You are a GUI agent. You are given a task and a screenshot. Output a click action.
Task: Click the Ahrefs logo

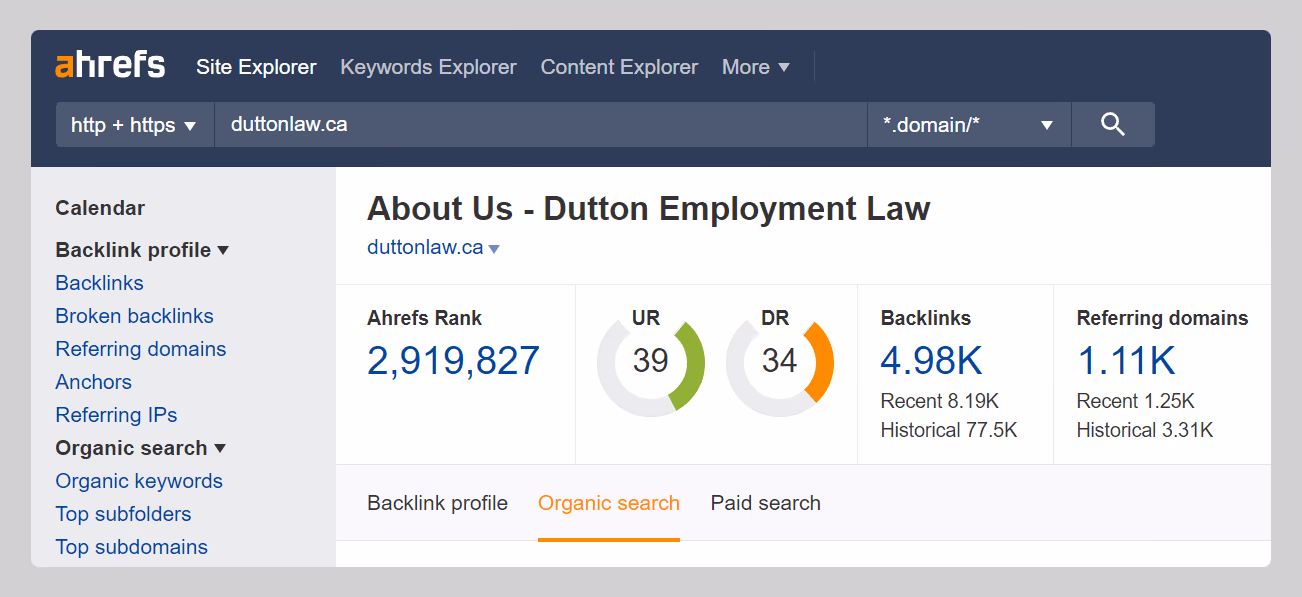pyautogui.click(x=110, y=66)
